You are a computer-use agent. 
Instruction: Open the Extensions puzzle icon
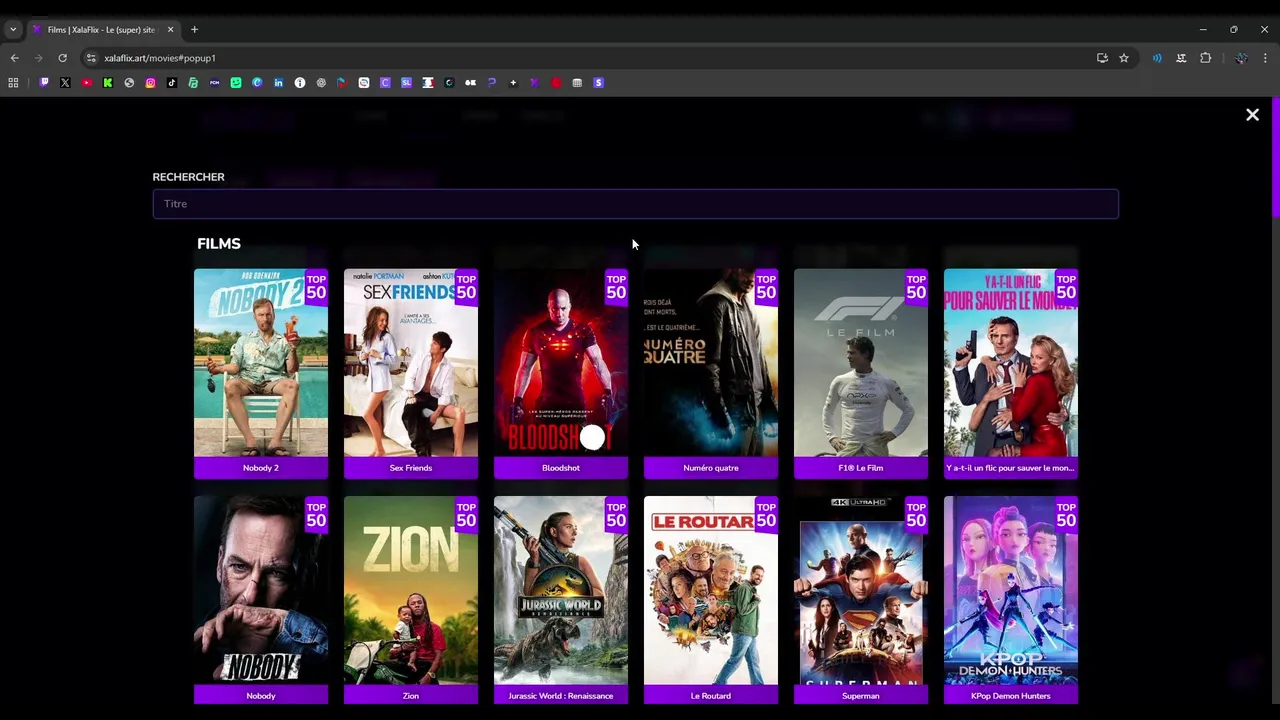tap(1205, 58)
